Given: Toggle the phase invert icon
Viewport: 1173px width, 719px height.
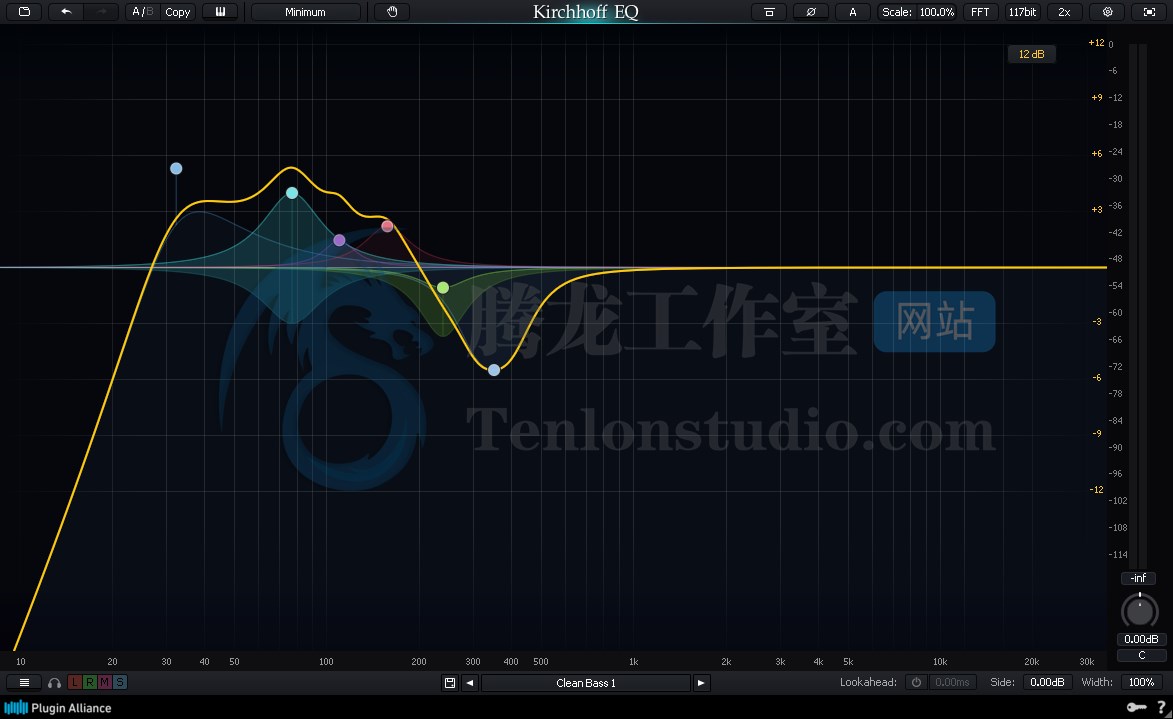Looking at the screenshot, I should pos(811,12).
